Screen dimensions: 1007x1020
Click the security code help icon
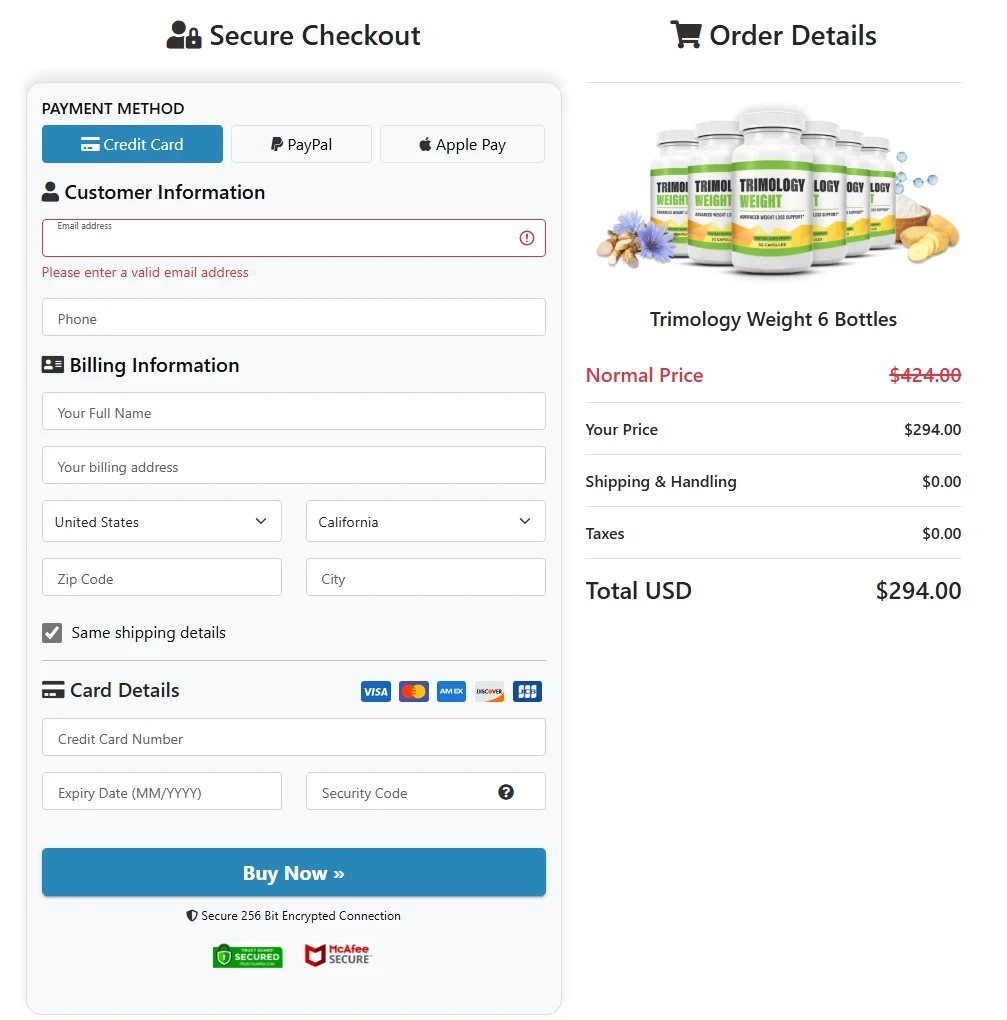pyautogui.click(x=507, y=791)
